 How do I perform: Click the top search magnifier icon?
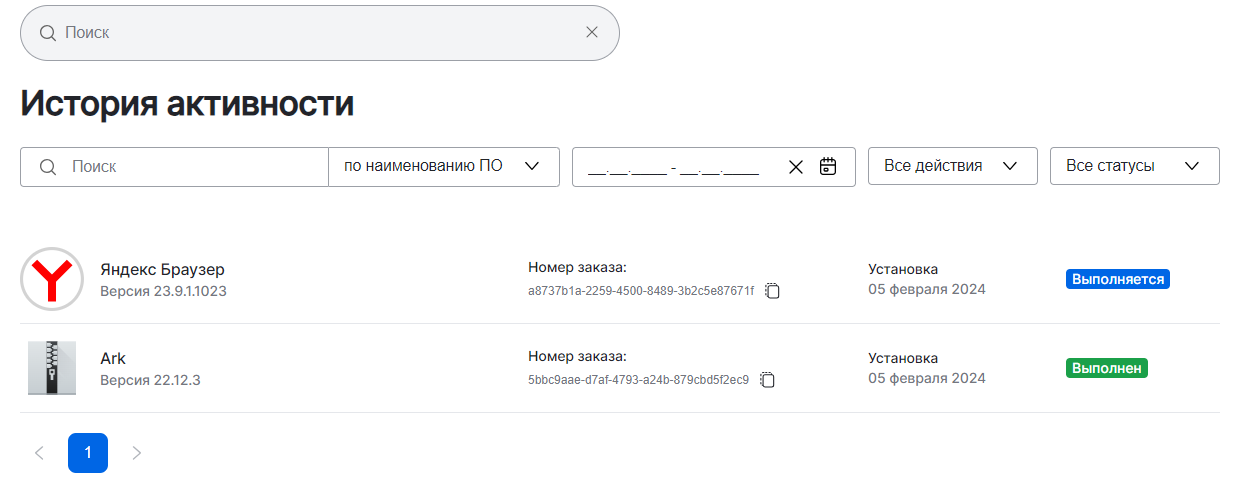point(47,32)
